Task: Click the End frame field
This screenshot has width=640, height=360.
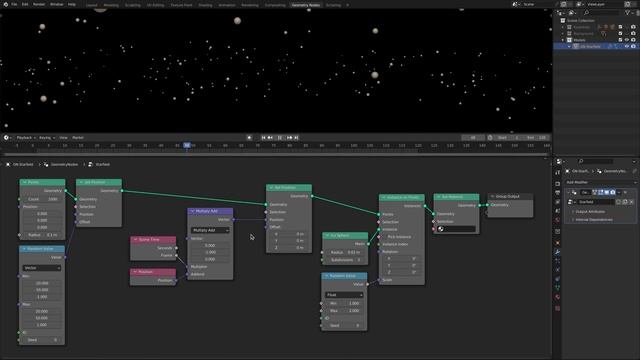Action: click(536, 138)
